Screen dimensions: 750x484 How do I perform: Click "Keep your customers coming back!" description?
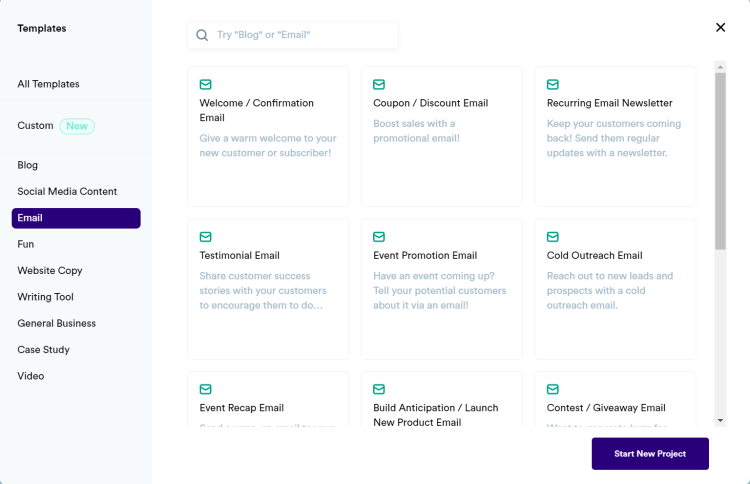614,138
